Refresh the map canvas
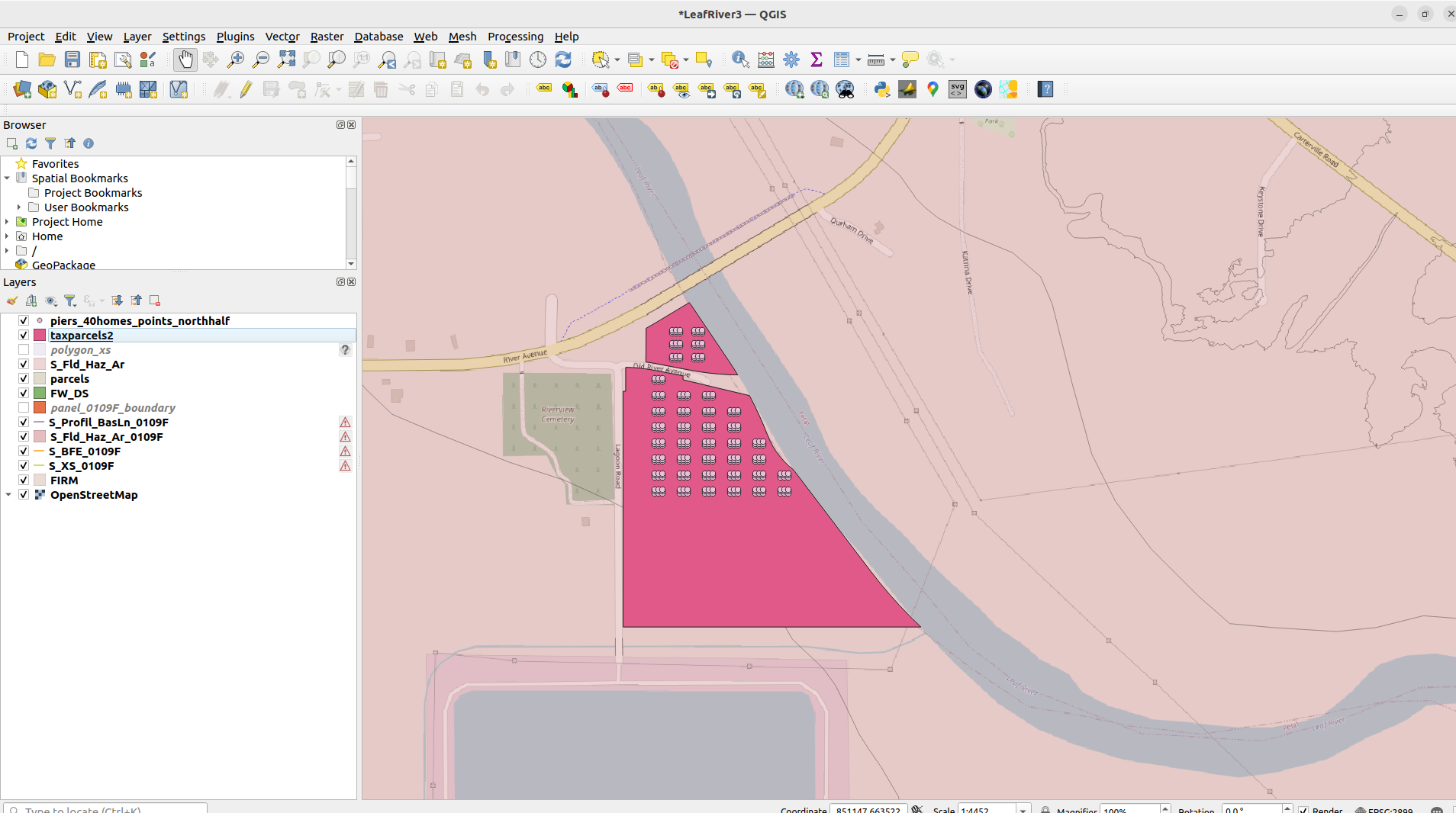Viewport: 1456px width, 813px height. tap(564, 59)
